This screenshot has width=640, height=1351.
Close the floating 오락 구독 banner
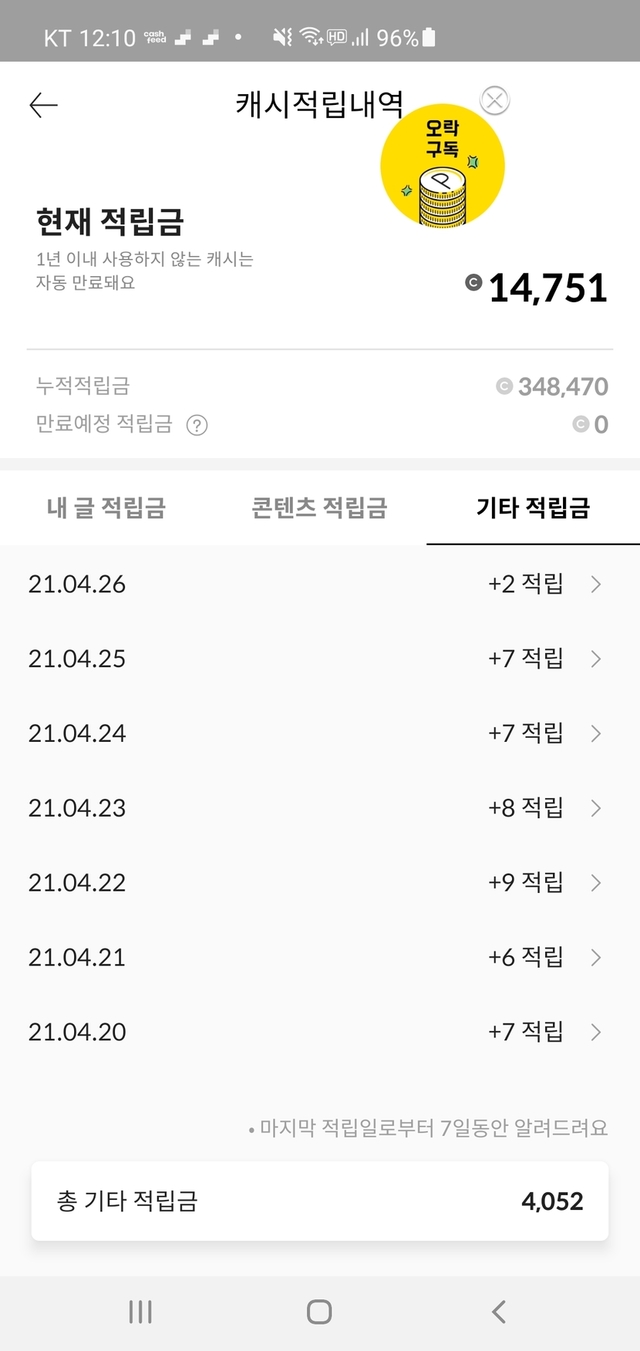tap(495, 100)
